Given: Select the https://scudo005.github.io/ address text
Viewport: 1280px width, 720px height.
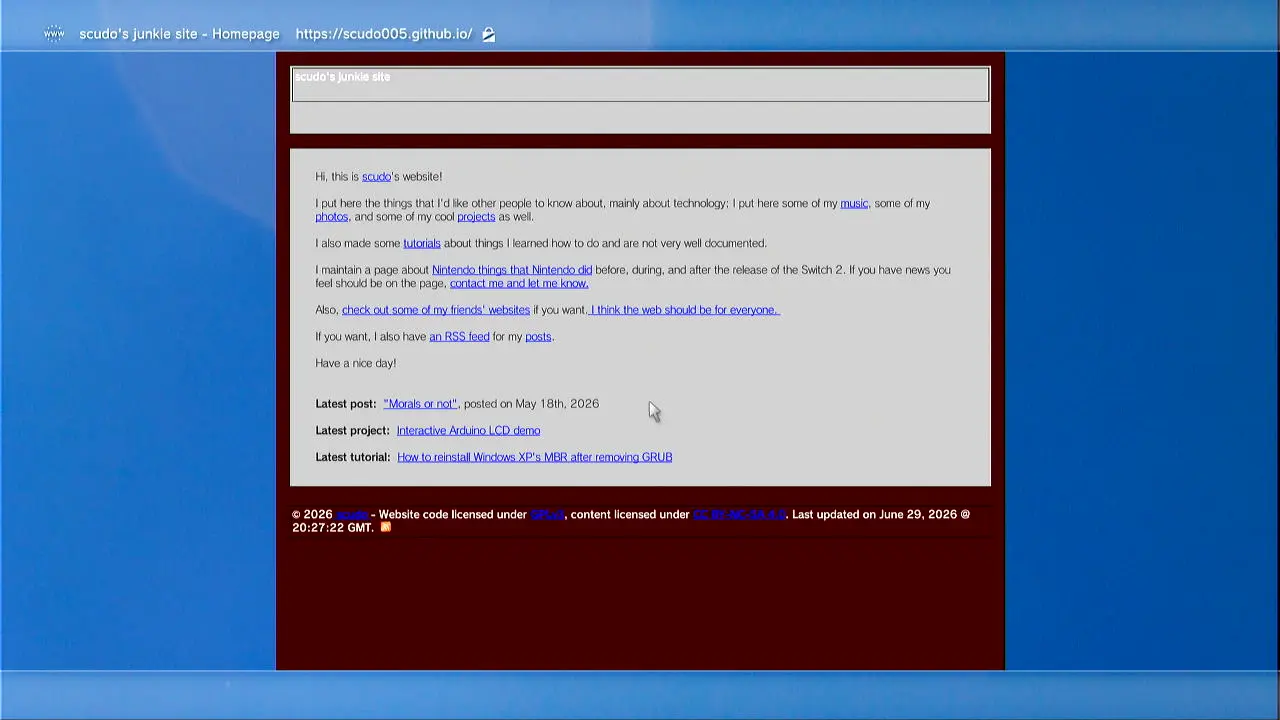Looking at the screenshot, I should point(384,34).
